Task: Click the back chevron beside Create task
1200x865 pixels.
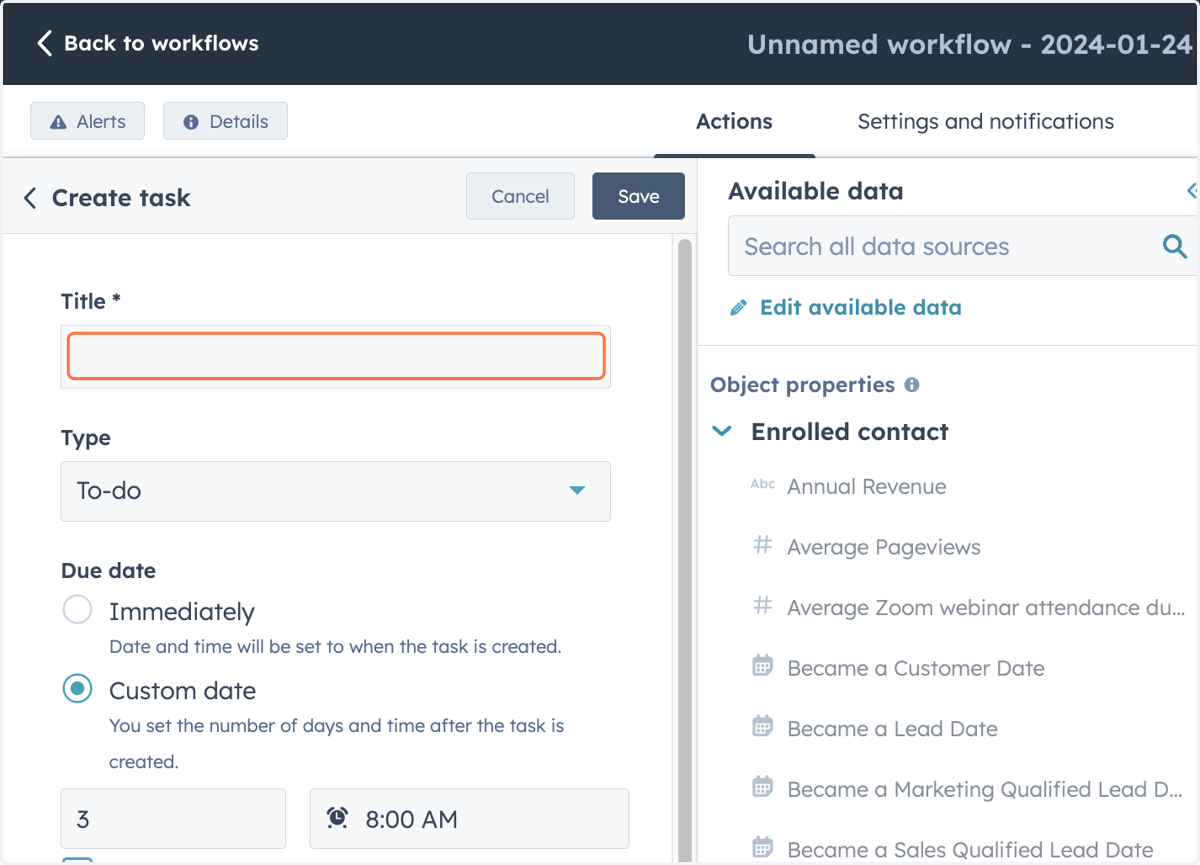Action: (30, 198)
